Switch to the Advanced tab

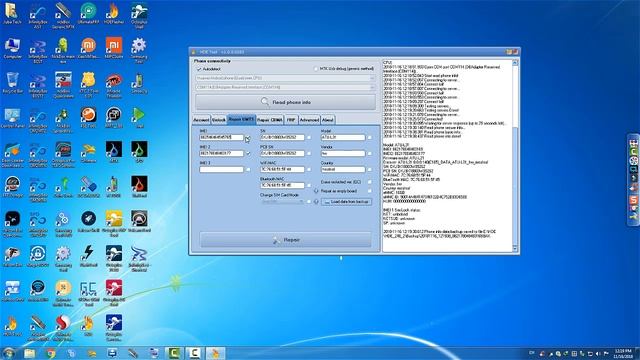pyautogui.click(x=309, y=120)
